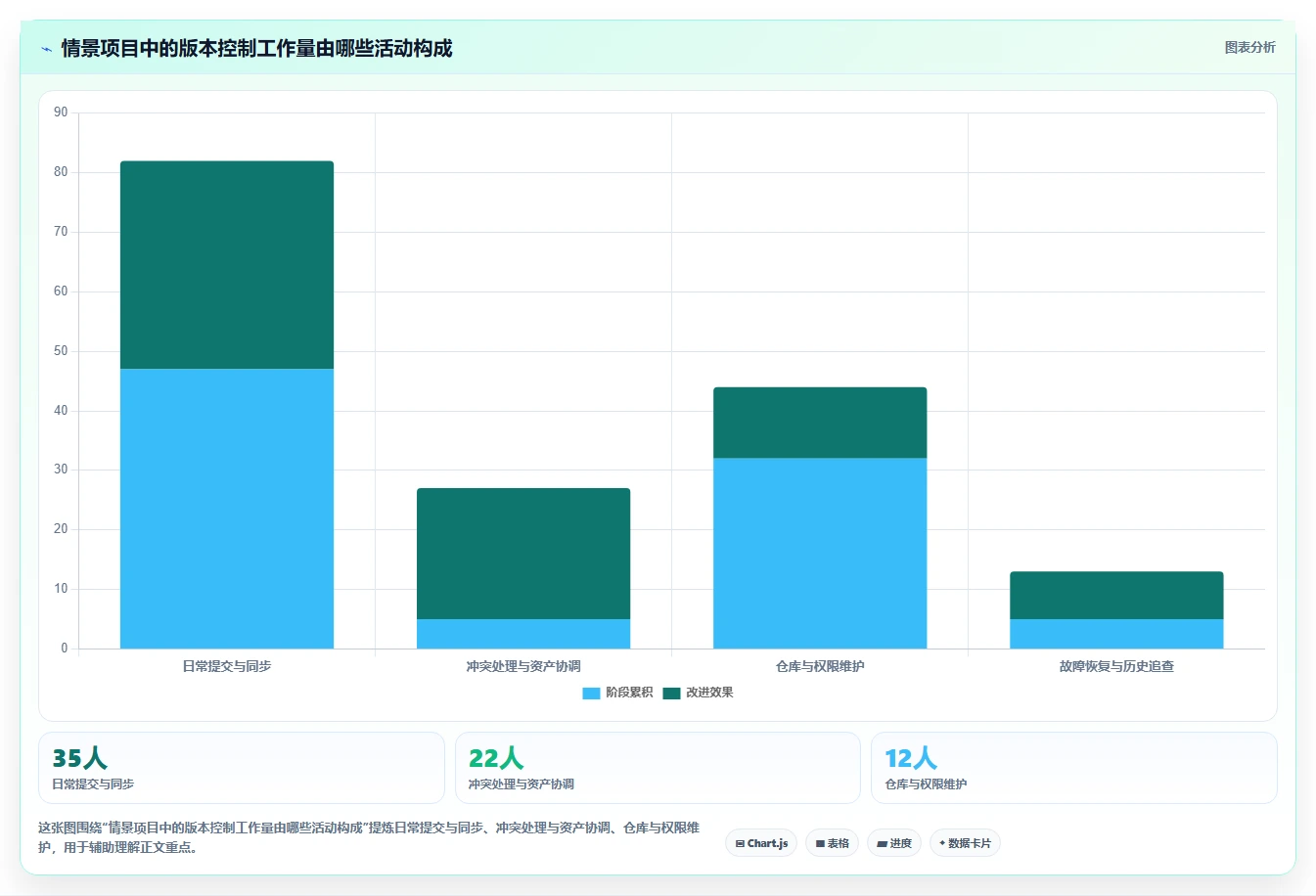This screenshot has width=1316, height=896.
Task: Click the y-axis value 90
Action: (x=61, y=112)
